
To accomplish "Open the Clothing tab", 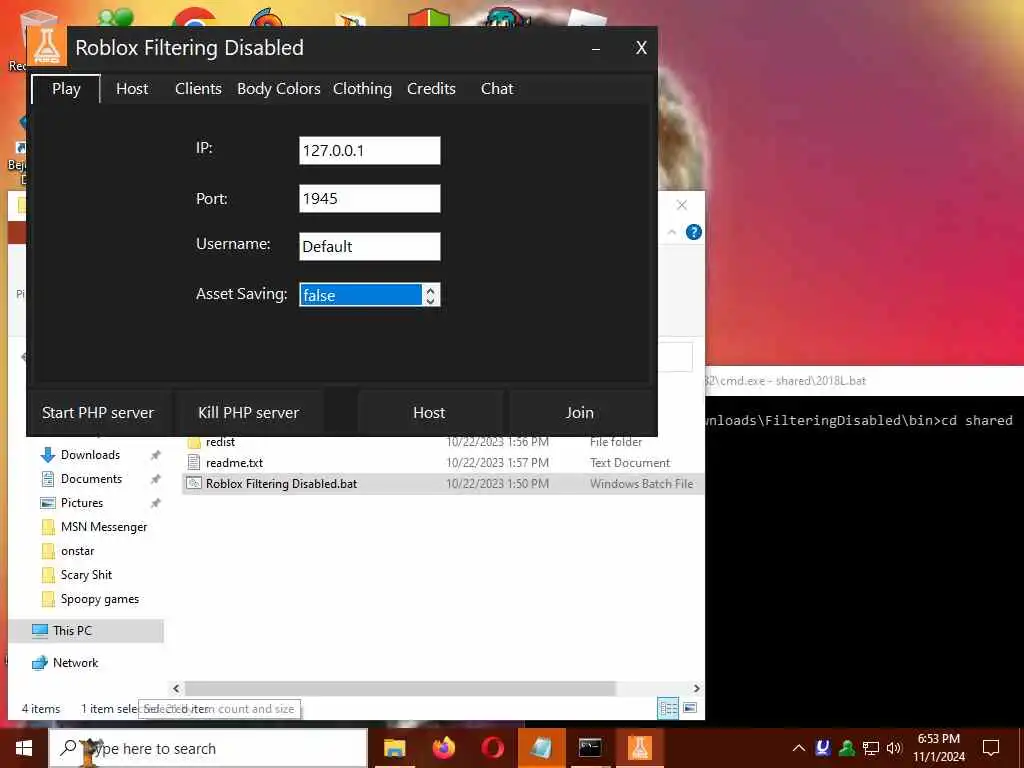I will (x=362, y=89).
